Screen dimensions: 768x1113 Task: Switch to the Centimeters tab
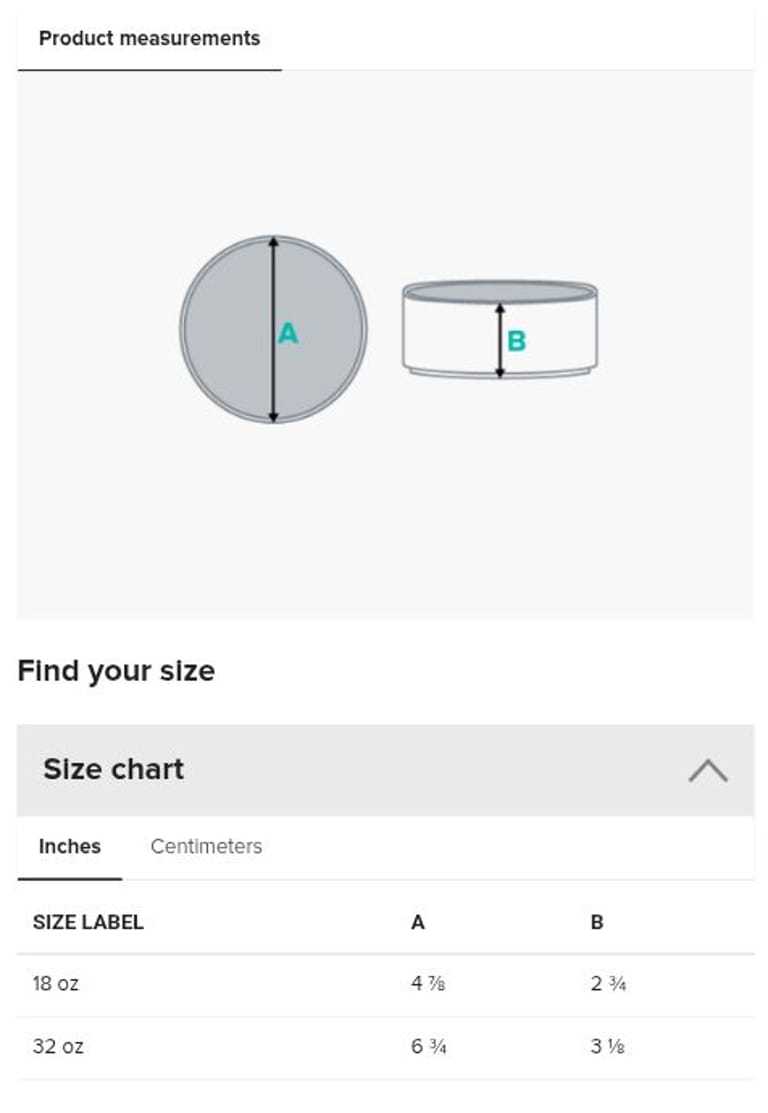206,846
